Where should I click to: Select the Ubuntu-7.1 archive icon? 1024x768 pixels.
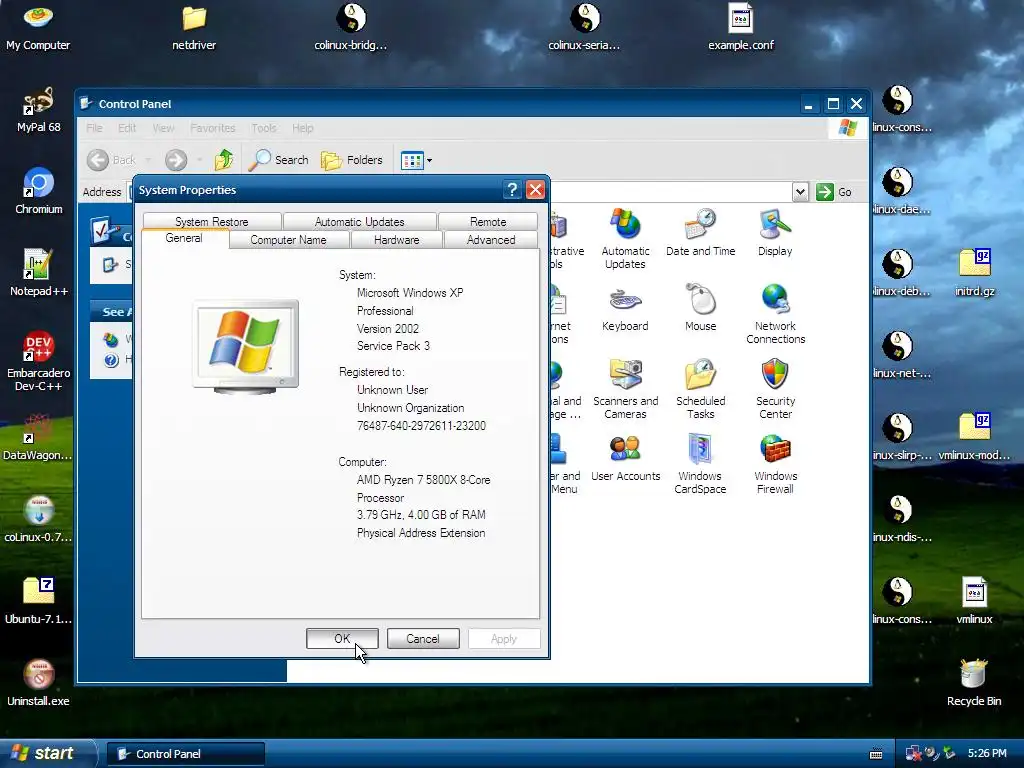pyautogui.click(x=38, y=601)
